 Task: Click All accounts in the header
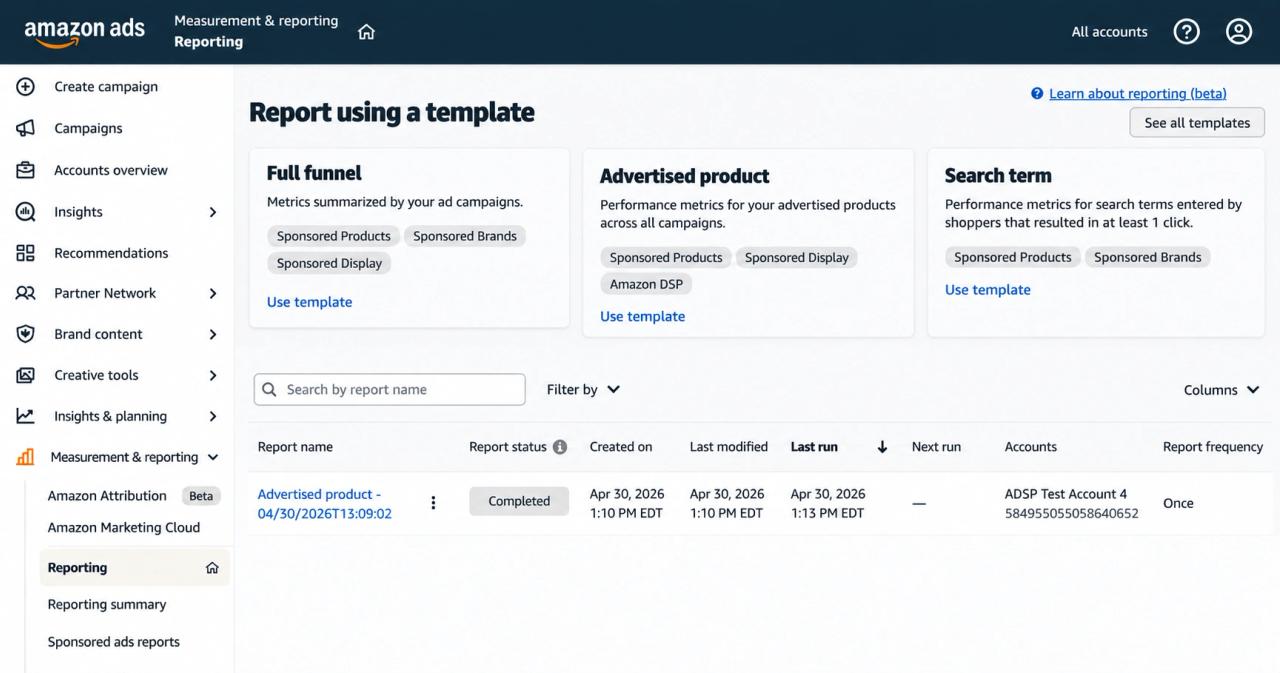[x=1110, y=32]
